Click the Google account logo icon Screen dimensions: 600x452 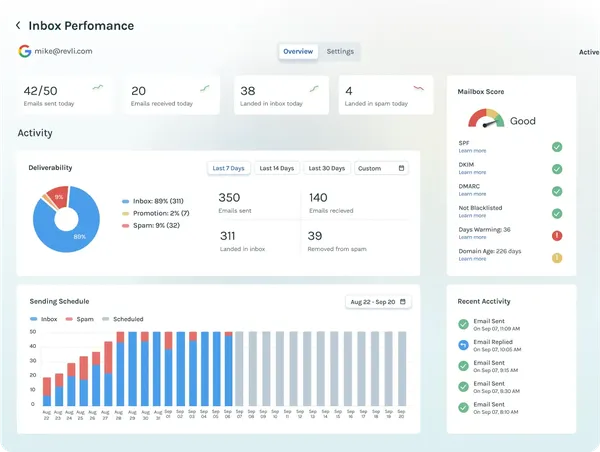point(24,51)
